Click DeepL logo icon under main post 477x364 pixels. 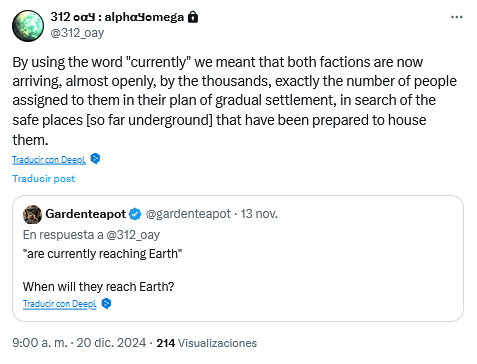click(95, 159)
